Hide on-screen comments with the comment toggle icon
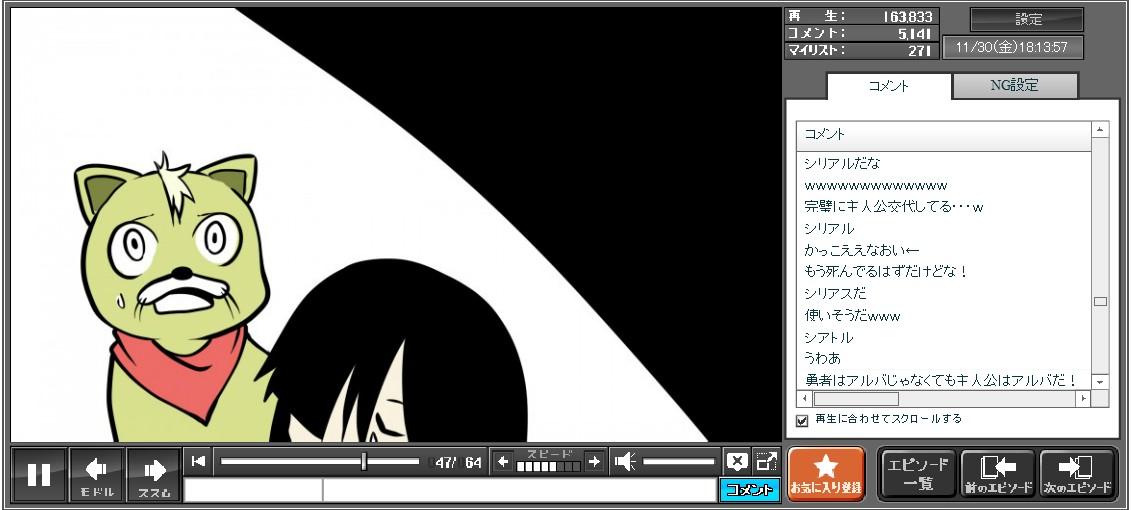 (x=737, y=461)
